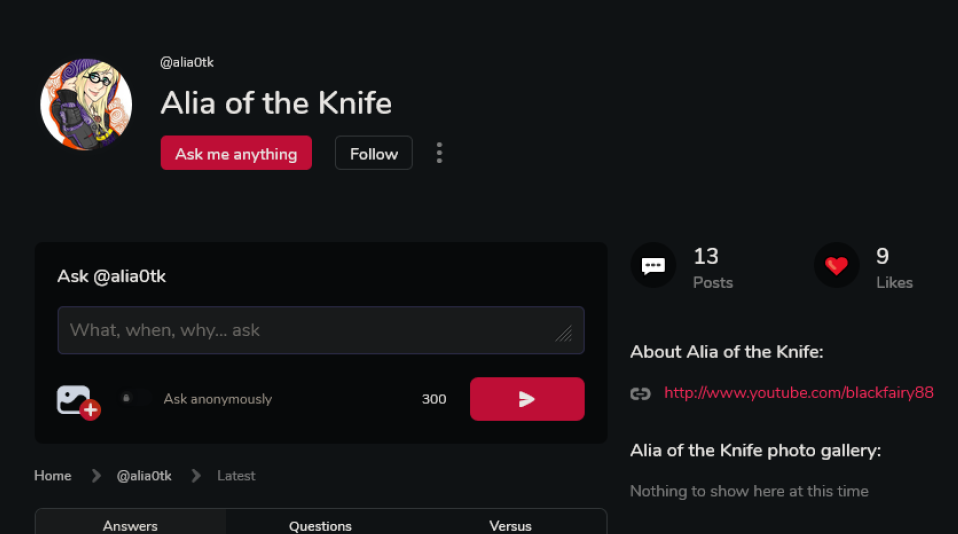Go to Home in the breadcrumb

(x=53, y=475)
